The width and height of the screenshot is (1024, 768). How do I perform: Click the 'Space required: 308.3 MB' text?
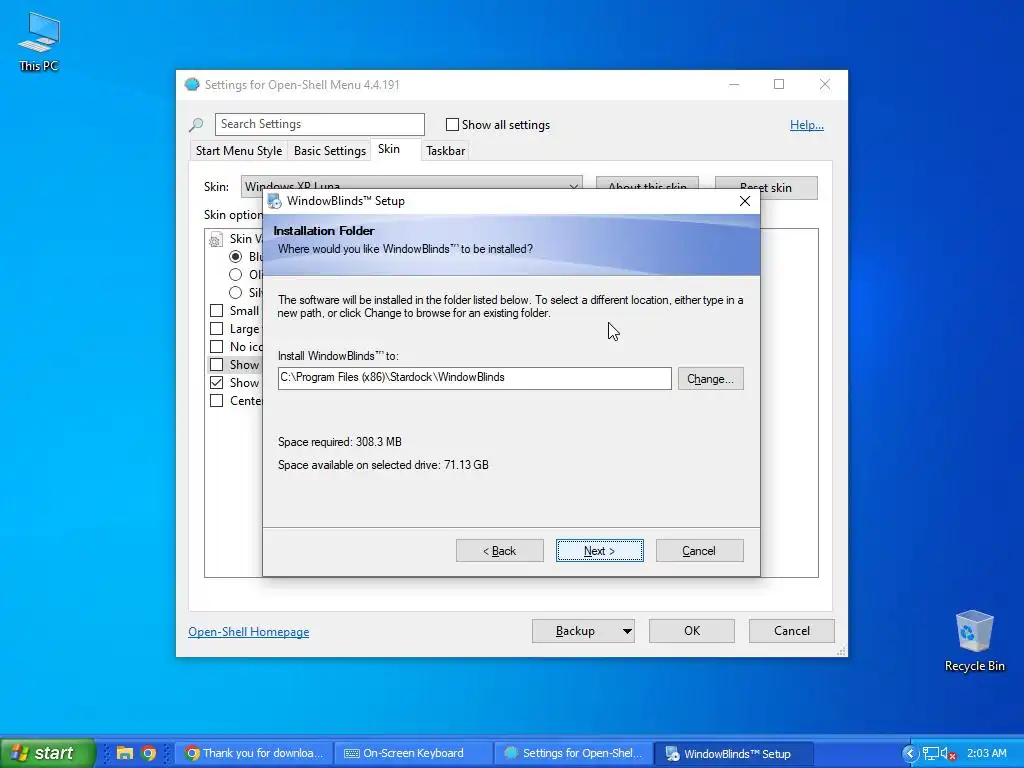point(340,442)
